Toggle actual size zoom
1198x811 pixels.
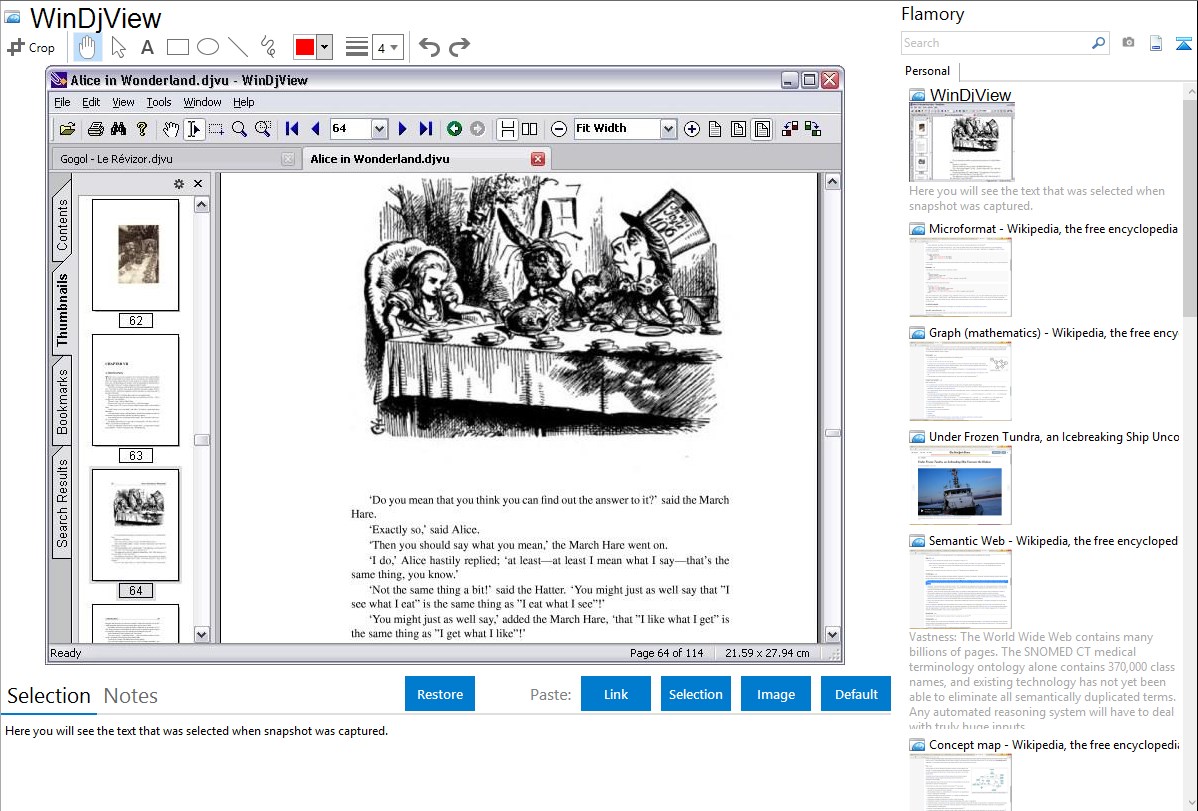pyautogui.click(x=715, y=128)
